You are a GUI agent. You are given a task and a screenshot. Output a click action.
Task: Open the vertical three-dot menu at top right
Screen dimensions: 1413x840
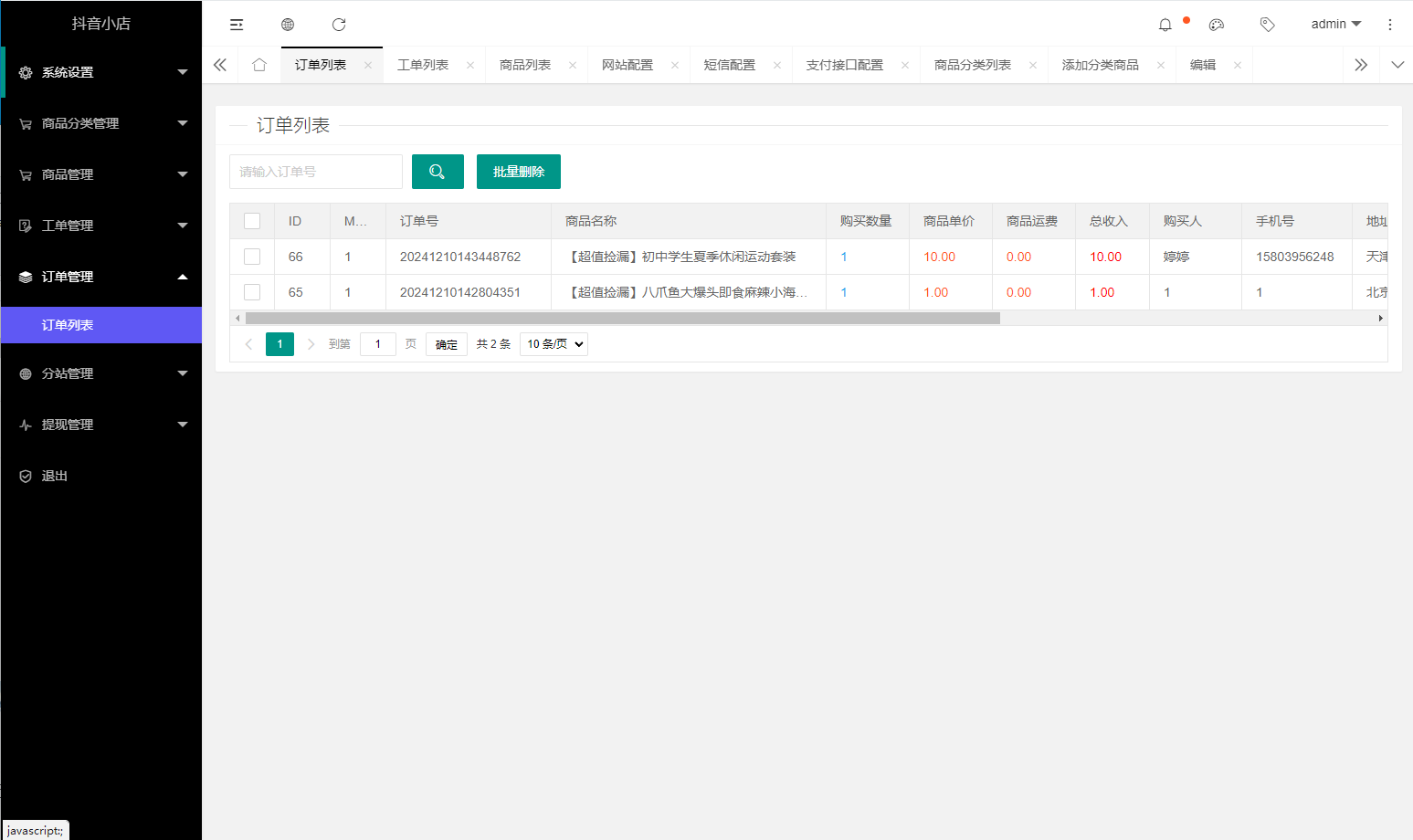coord(1389,24)
